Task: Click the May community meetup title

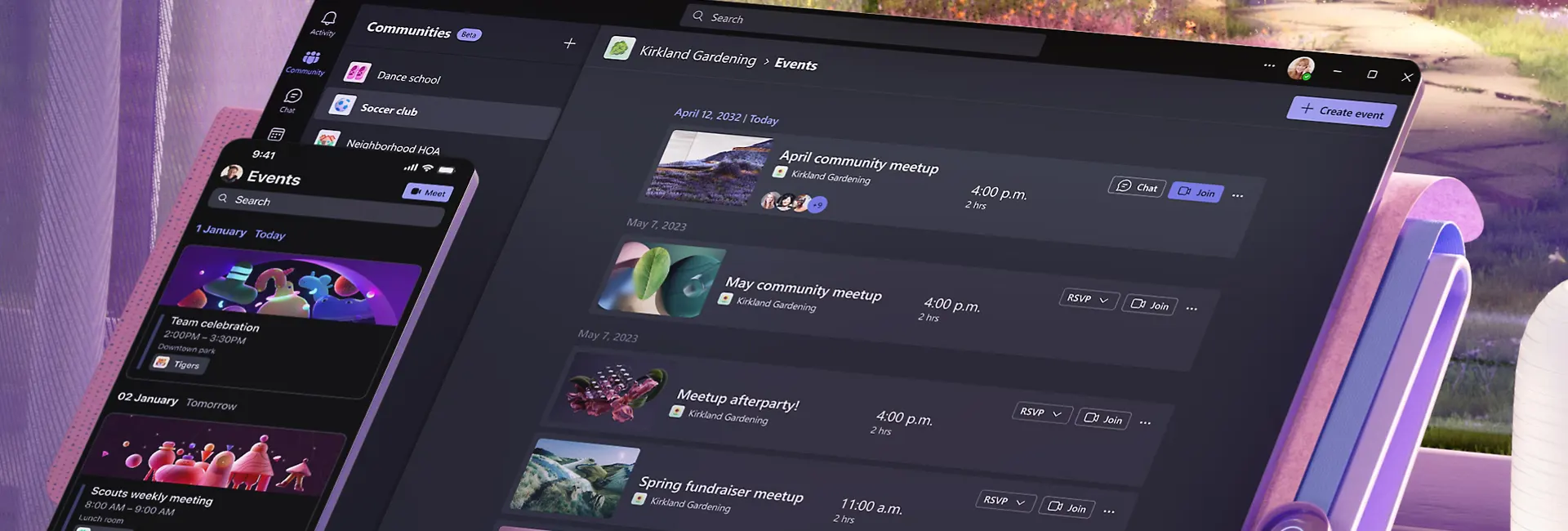Action: [803, 288]
